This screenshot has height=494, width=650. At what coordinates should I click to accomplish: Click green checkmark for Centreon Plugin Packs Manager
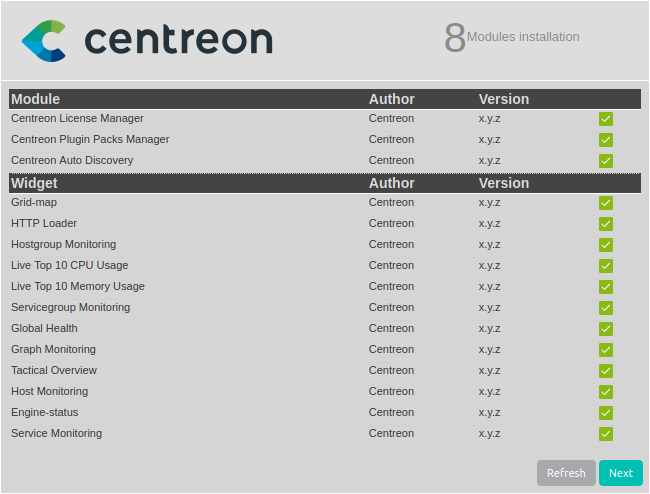(606, 140)
